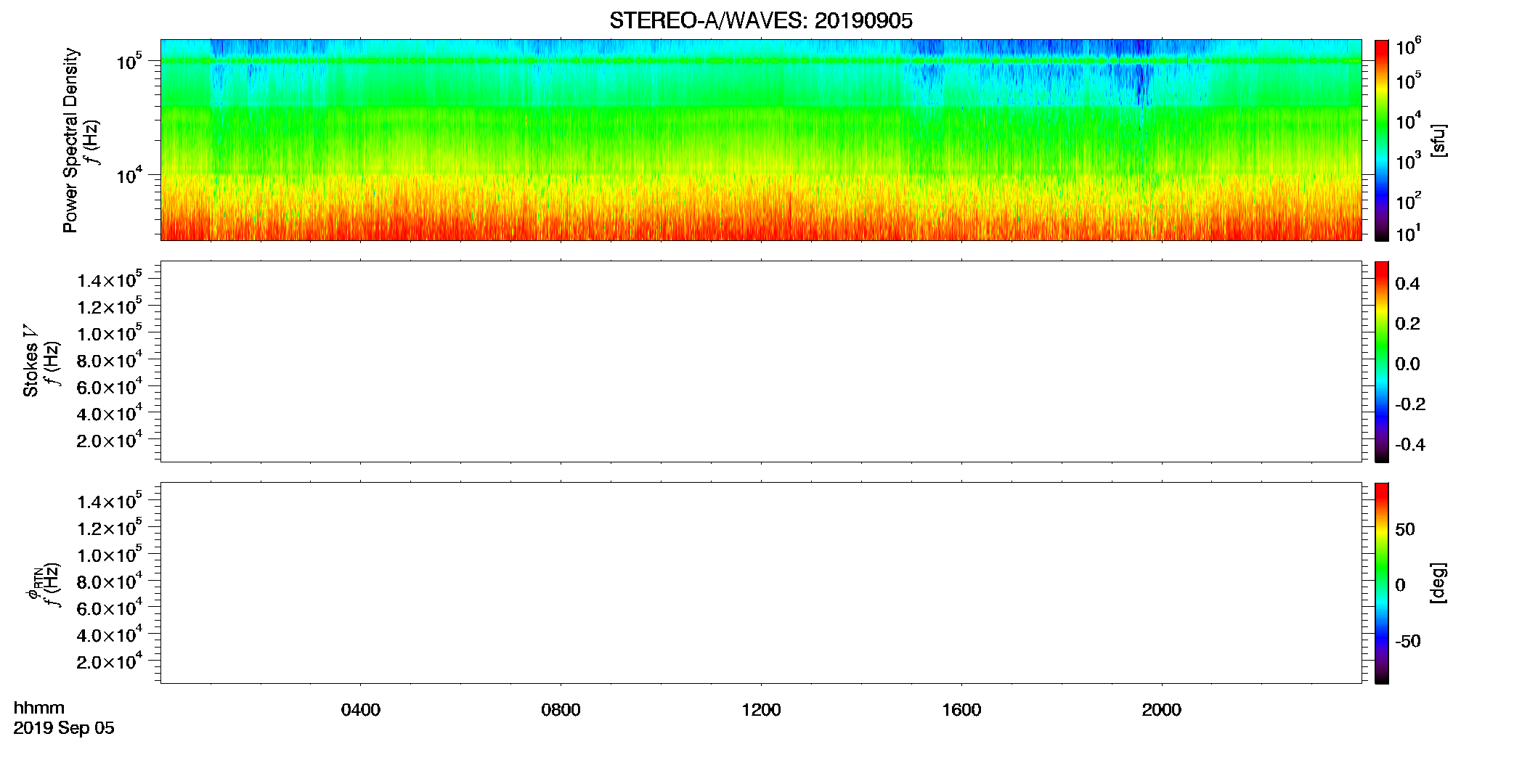Click the -50 degrees colorbar value
1522x784 pixels.
coord(1408,642)
